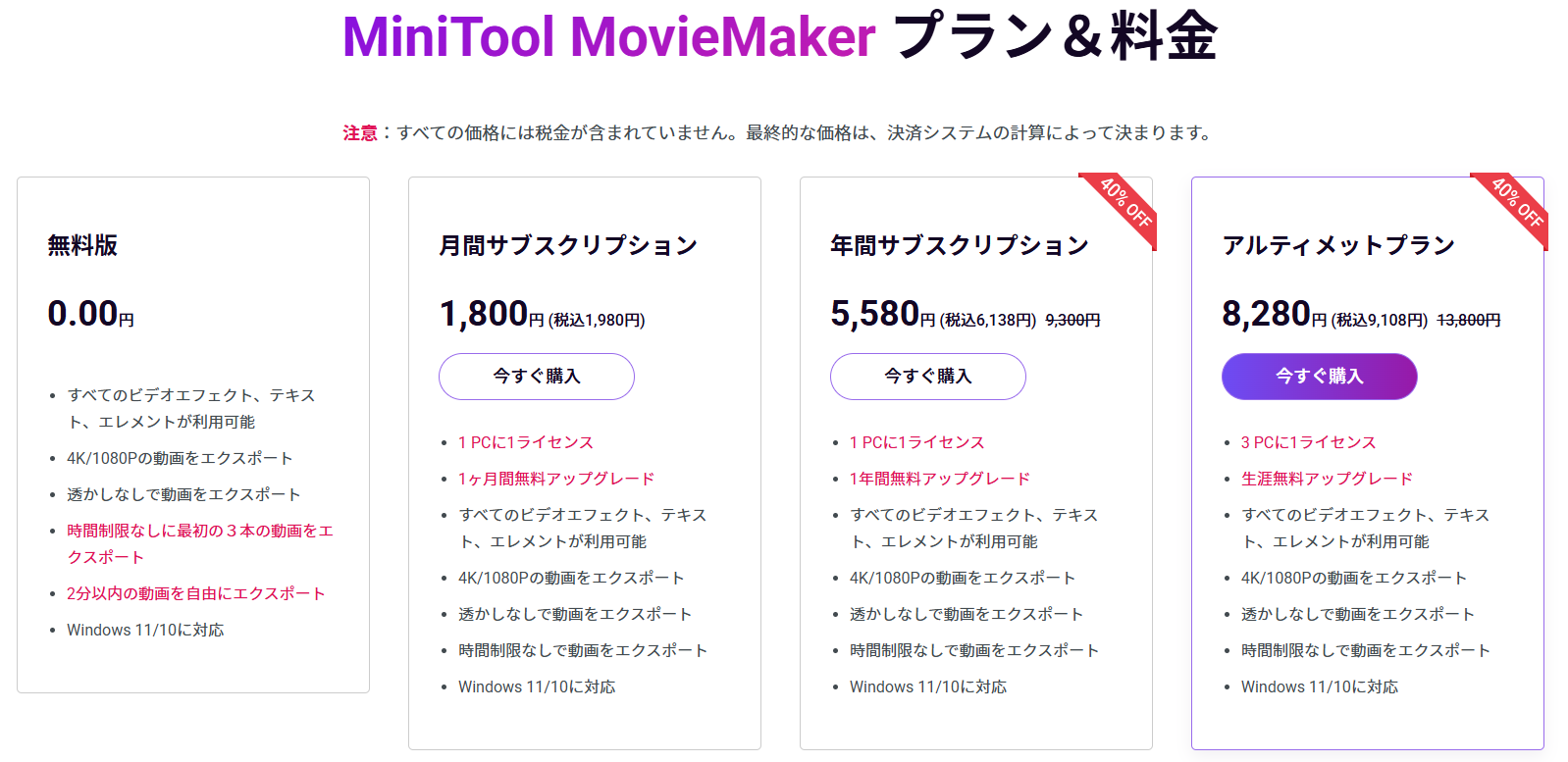Click the 月間サブスクリプション plan title
This screenshot has width=1568, height=762.
(567, 245)
